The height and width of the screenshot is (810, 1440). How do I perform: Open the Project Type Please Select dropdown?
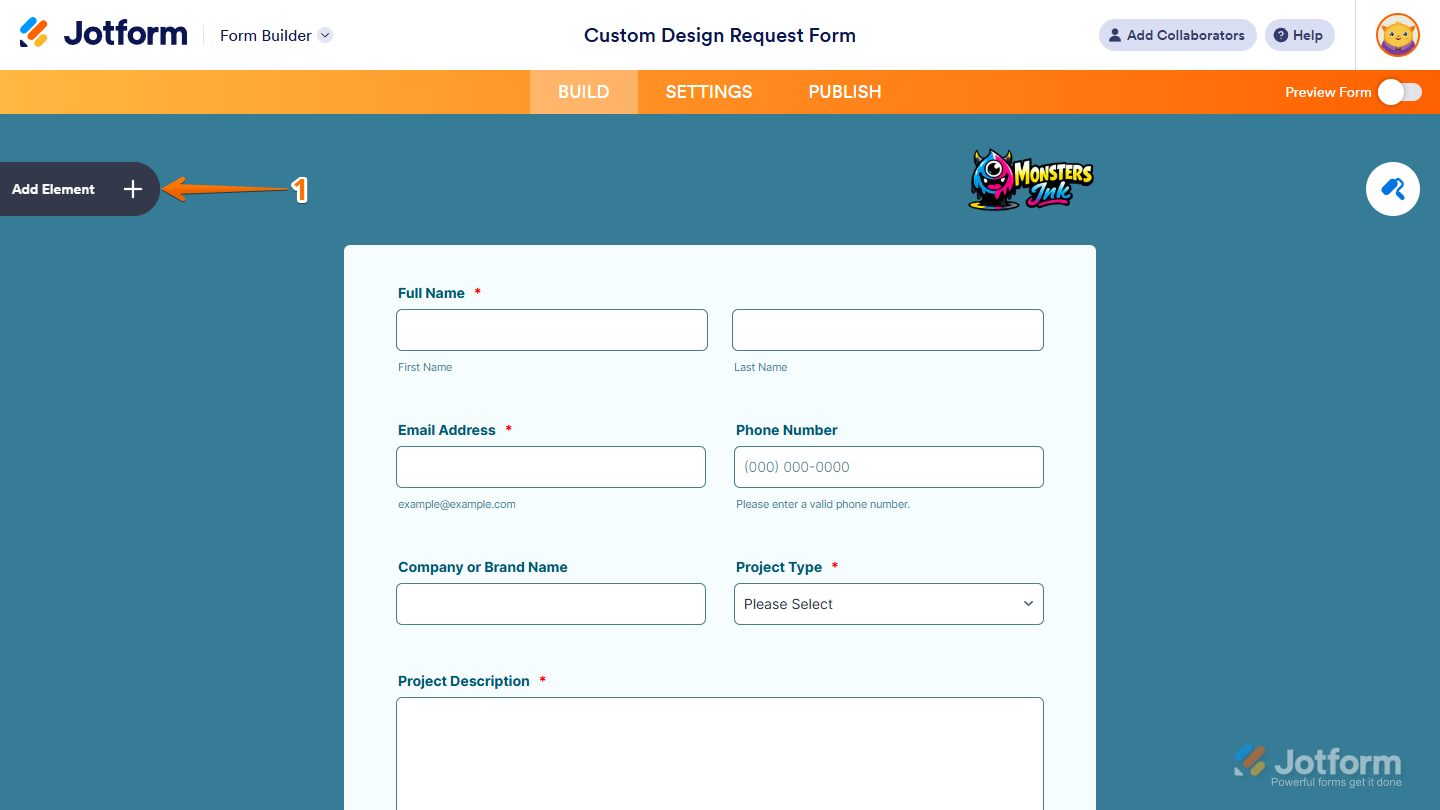pyautogui.click(x=888, y=603)
